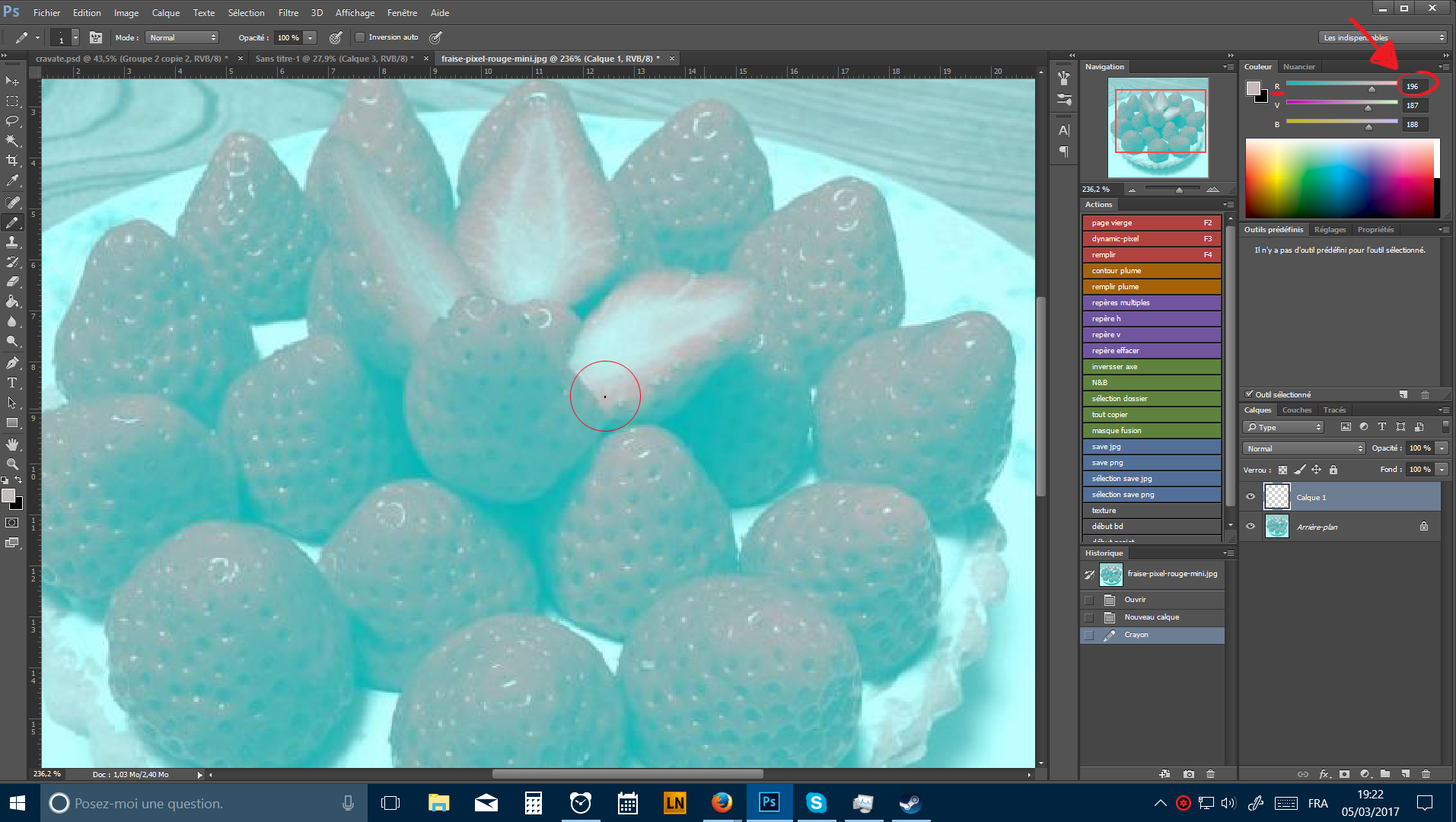Uncheck the Outil sélectionné checkbox
This screenshot has height=822, width=1456.
1249,394
